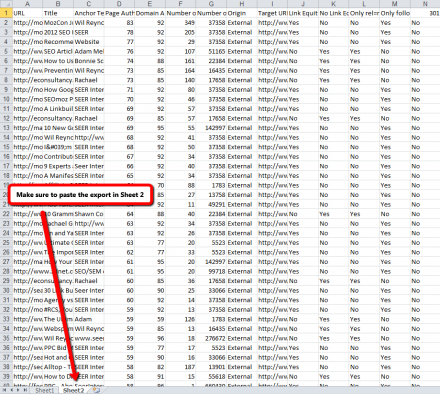Click the 'Target URL' header cell

pyautogui.click(x=272, y=13)
